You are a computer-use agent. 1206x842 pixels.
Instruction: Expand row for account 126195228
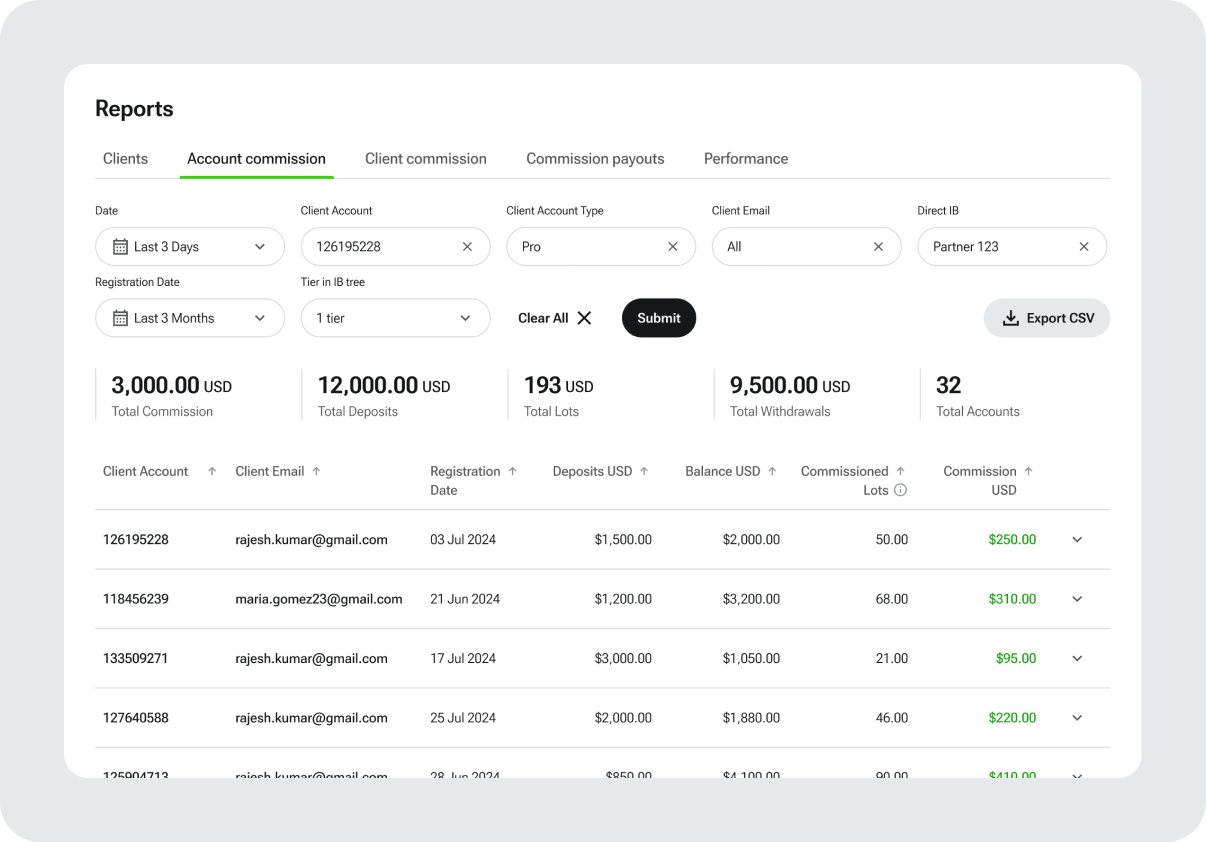[x=1077, y=540]
